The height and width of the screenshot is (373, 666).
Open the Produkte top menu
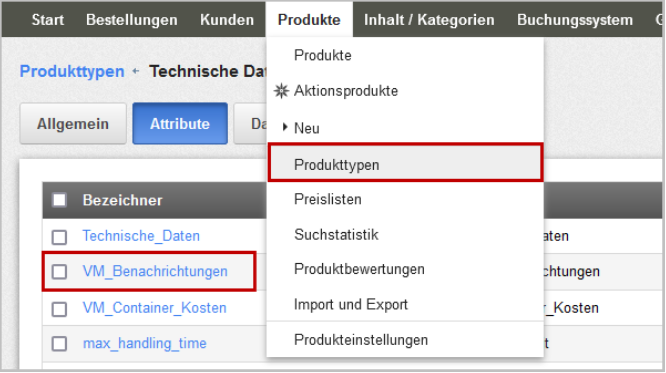tap(309, 20)
